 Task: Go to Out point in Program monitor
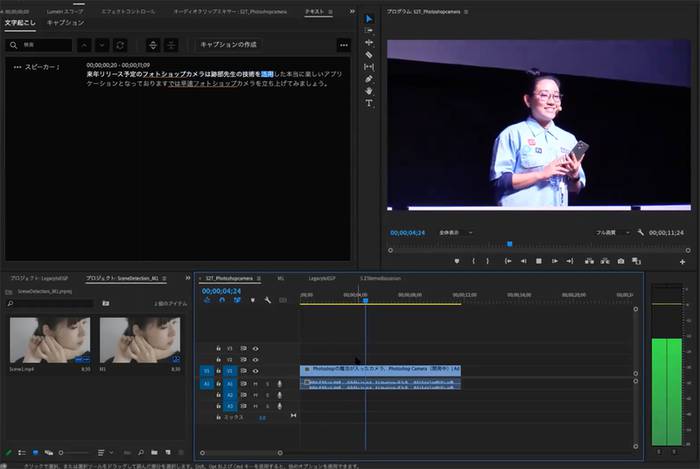click(x=570, y=261)
